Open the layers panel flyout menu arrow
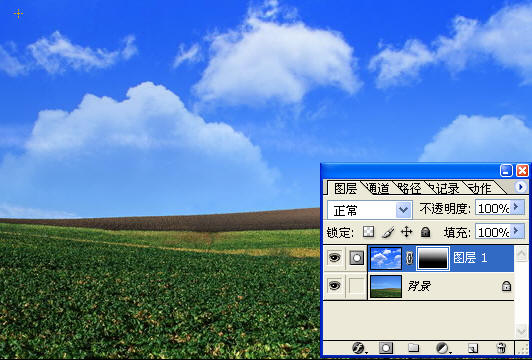 [x=521, y=187]
